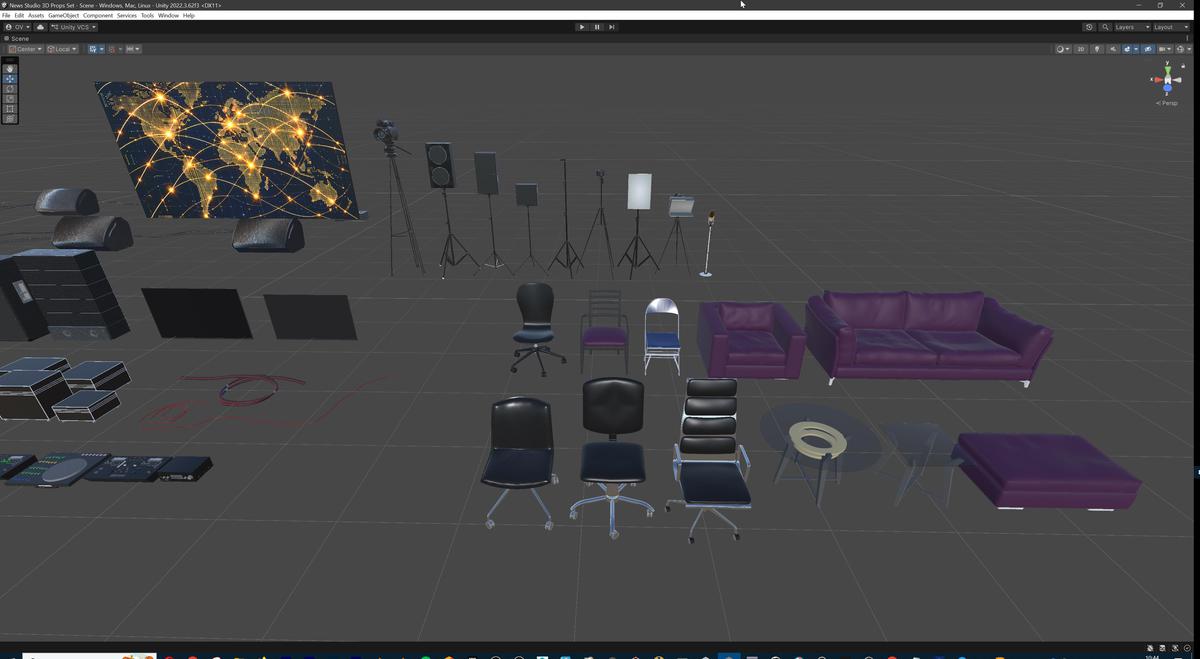The image size is (1200, 659).
Task: Open the Services menu
Action: click(x=127, y=15)
